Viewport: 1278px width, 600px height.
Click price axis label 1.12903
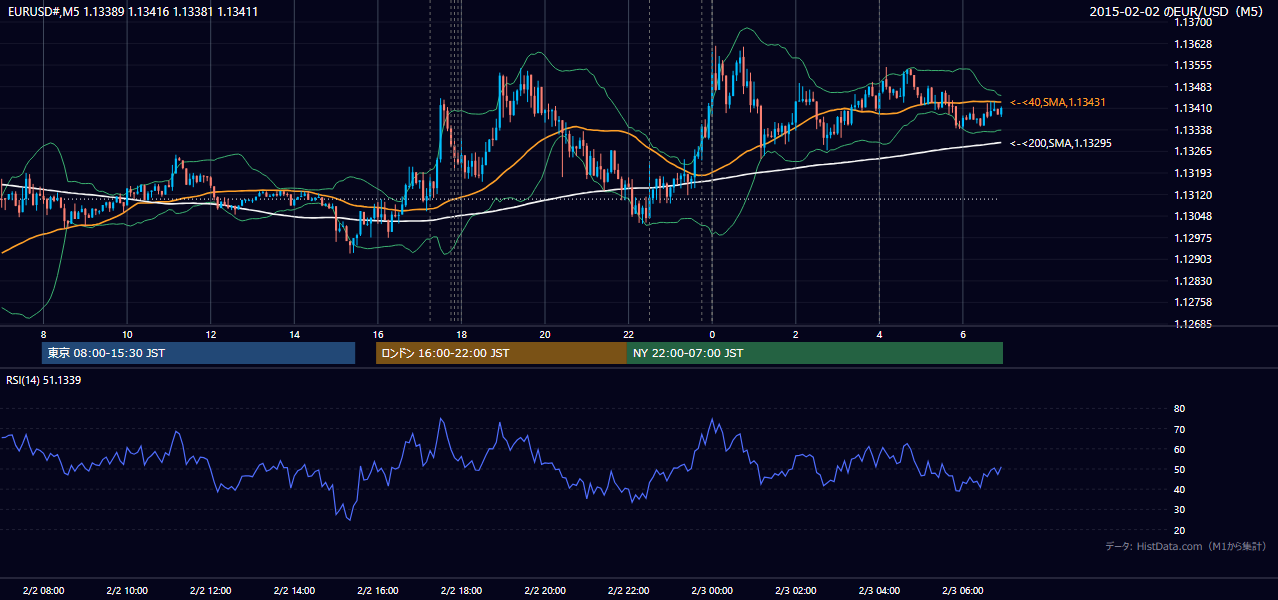1193,259
